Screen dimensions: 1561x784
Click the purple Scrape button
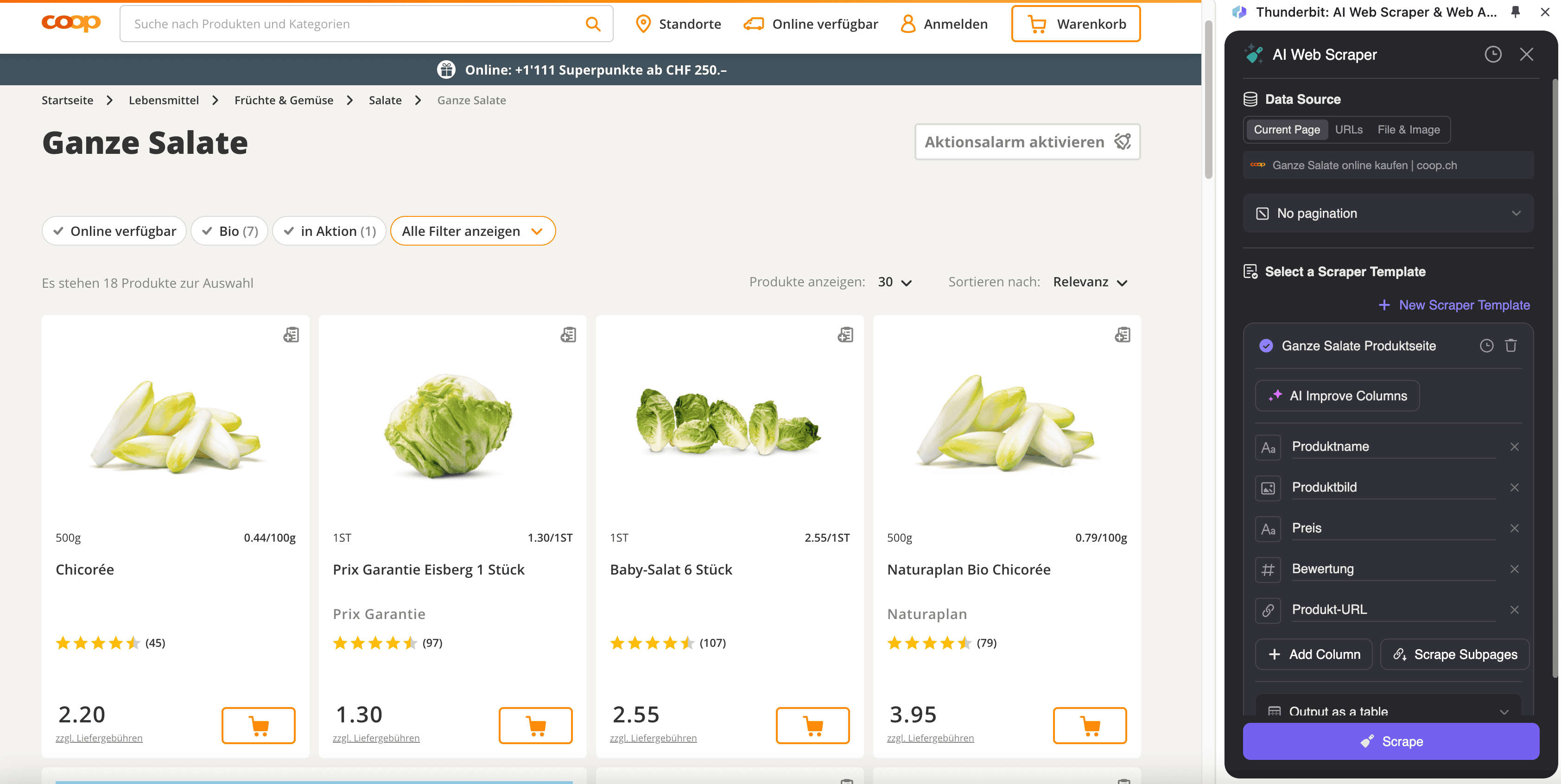[1391, 741]
